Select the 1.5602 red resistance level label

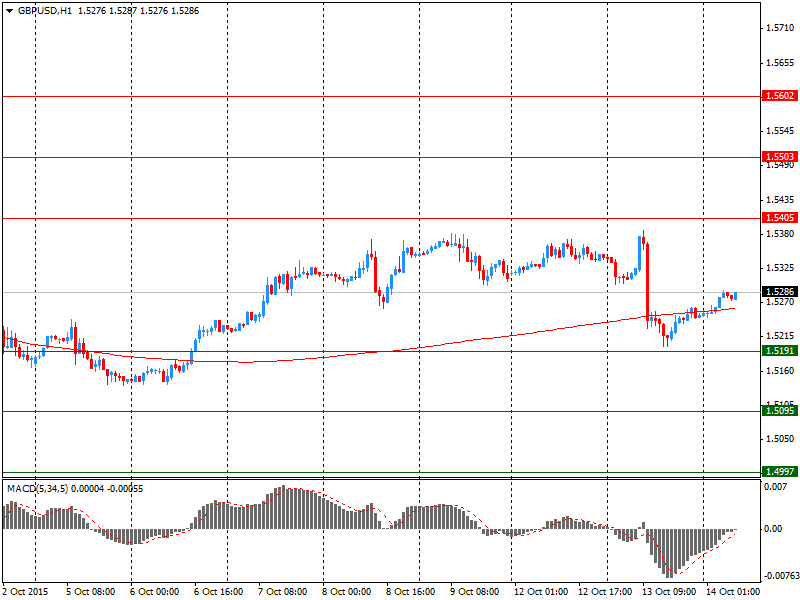pos(780,96)
